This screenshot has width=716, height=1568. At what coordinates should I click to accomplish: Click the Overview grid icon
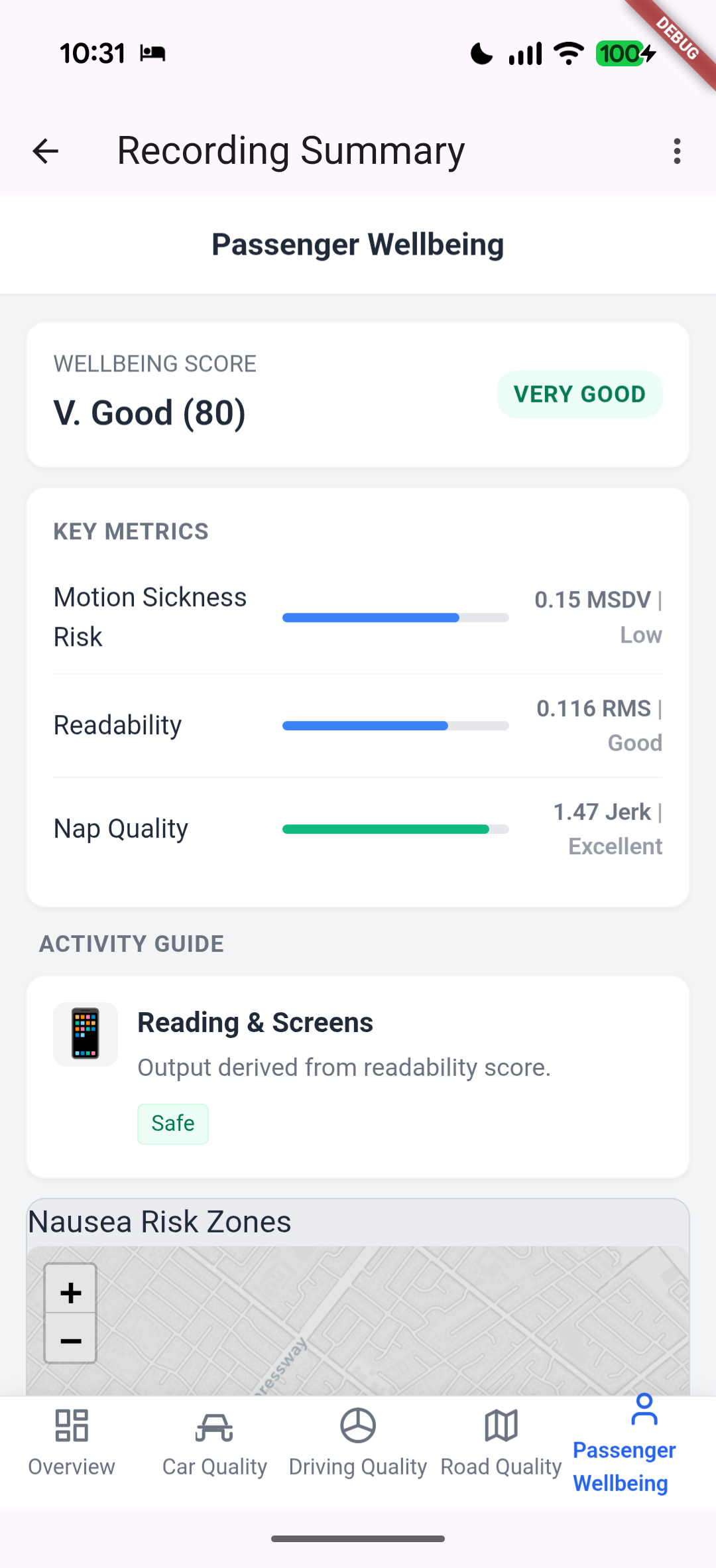72,1425
